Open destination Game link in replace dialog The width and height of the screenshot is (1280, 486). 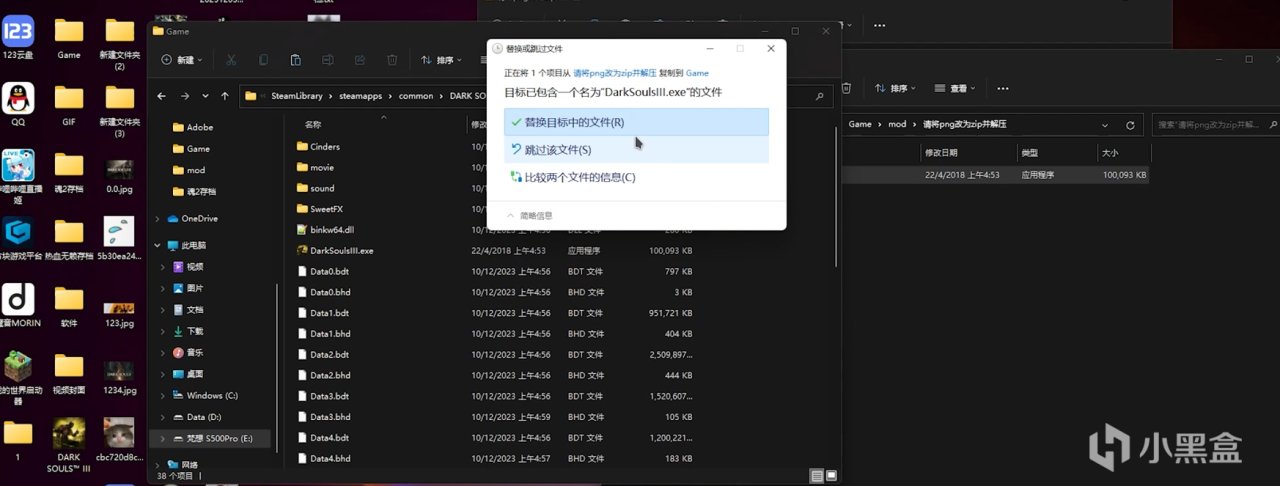pos(697,73)
